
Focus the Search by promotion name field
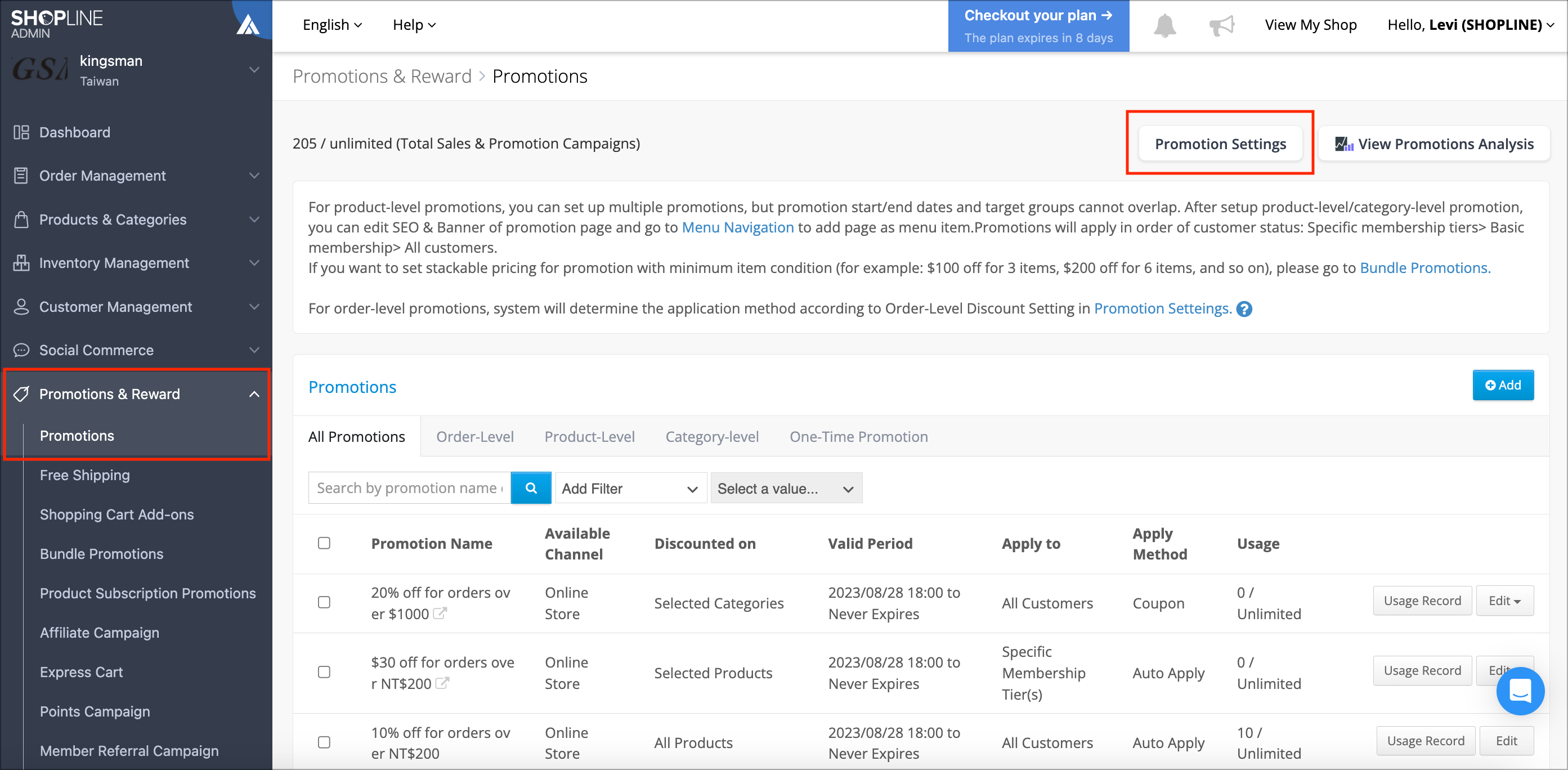410,487
